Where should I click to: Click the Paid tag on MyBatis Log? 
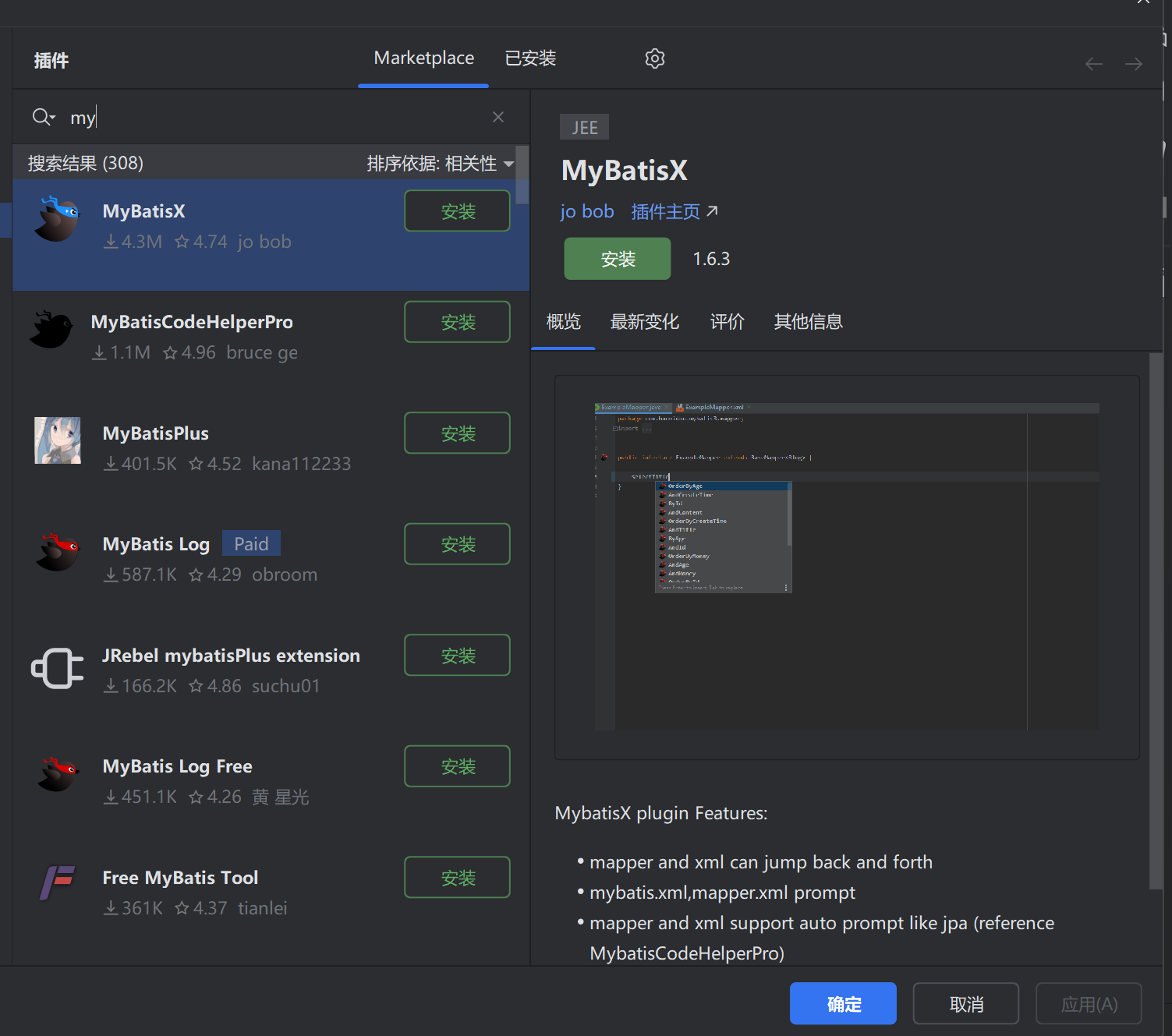point(251,543)
